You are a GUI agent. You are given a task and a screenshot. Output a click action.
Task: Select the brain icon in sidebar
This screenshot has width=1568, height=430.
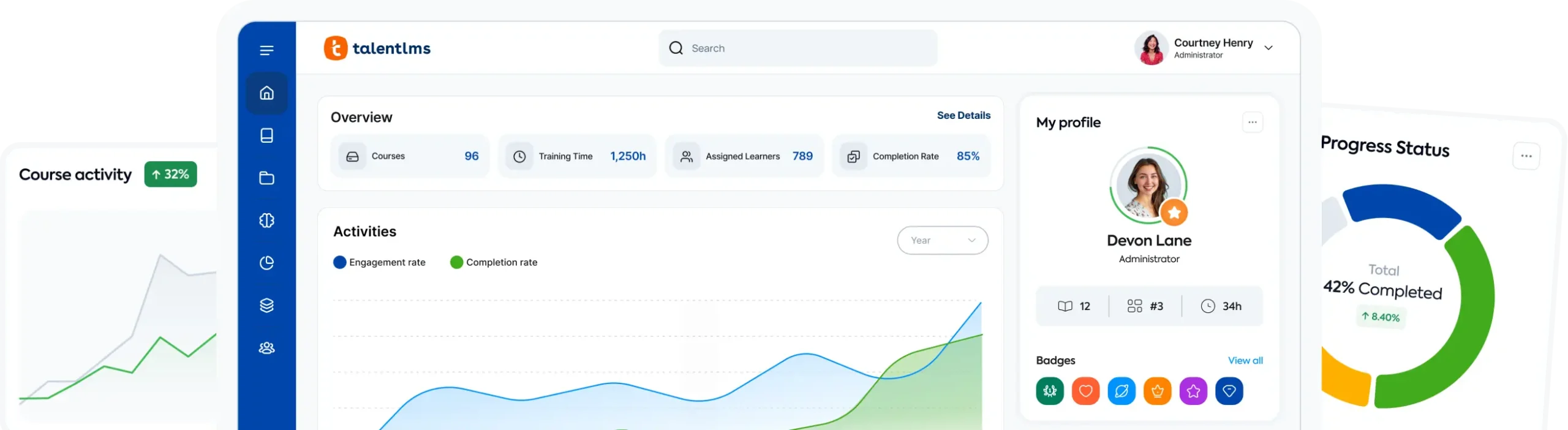(266, 221)
